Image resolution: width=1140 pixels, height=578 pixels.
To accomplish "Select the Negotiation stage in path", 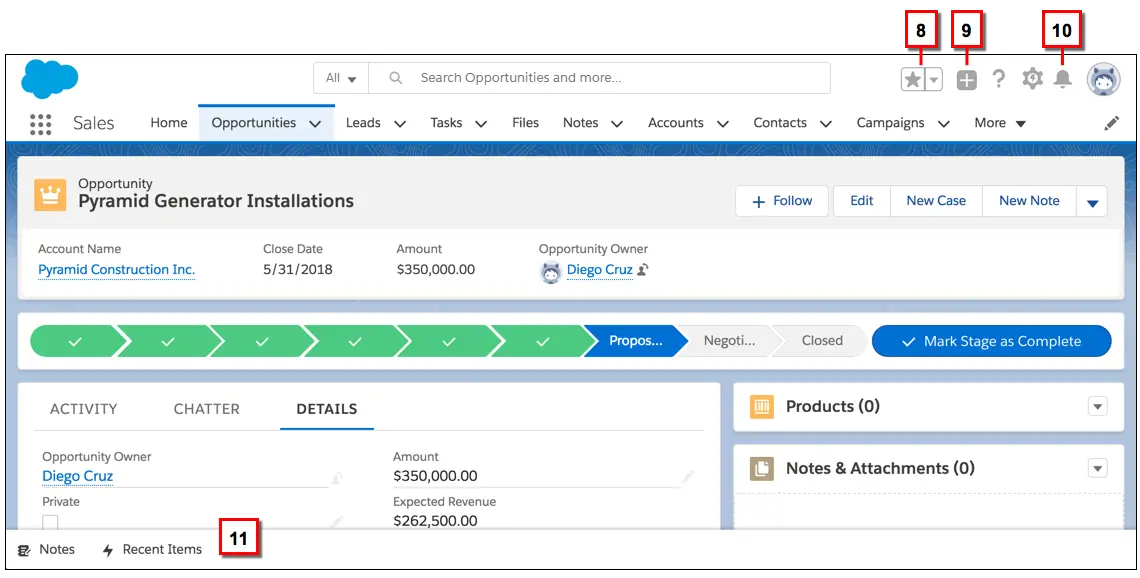I will (729, 341).
